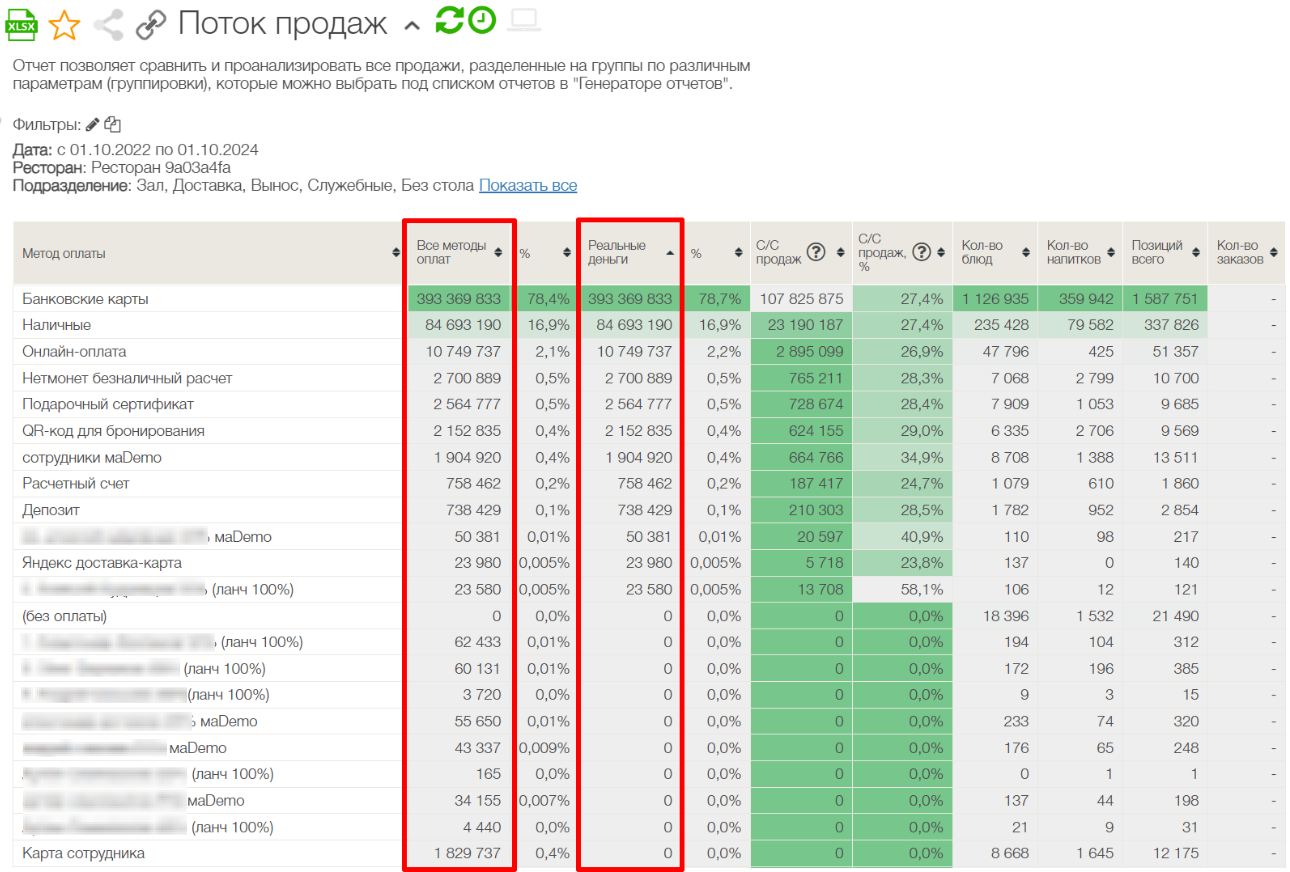Copy report link via chain icon
This screenshot has width=1290, height=872.
point(150,24)
